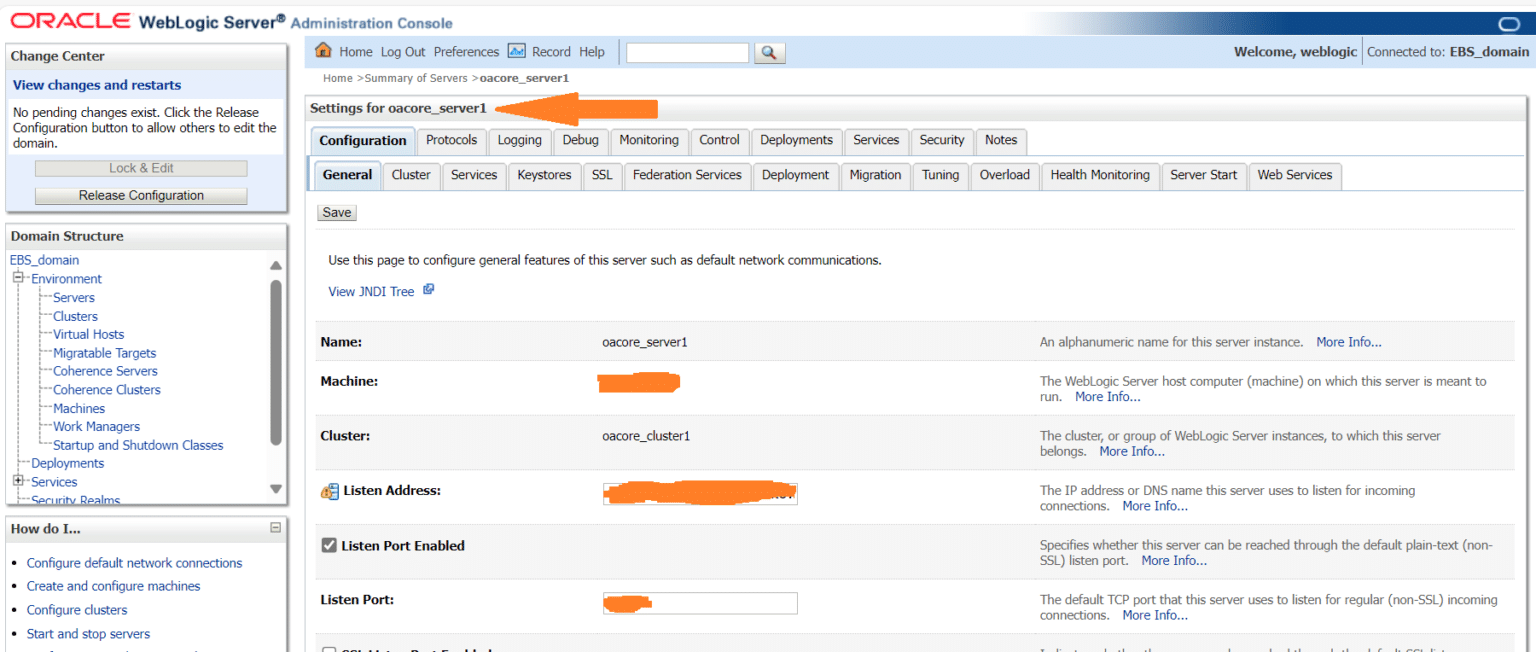Click Domain Structure scroll up arrow
The width and height of the screenshot is (1536, 652).
click(276, 266)
